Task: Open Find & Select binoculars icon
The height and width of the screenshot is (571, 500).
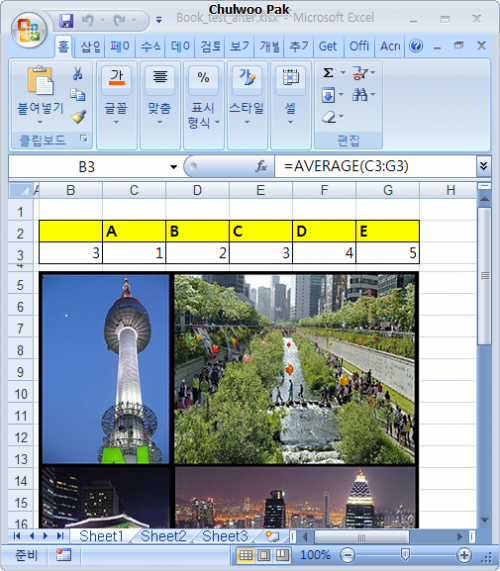Action: [x=360, y=95]
